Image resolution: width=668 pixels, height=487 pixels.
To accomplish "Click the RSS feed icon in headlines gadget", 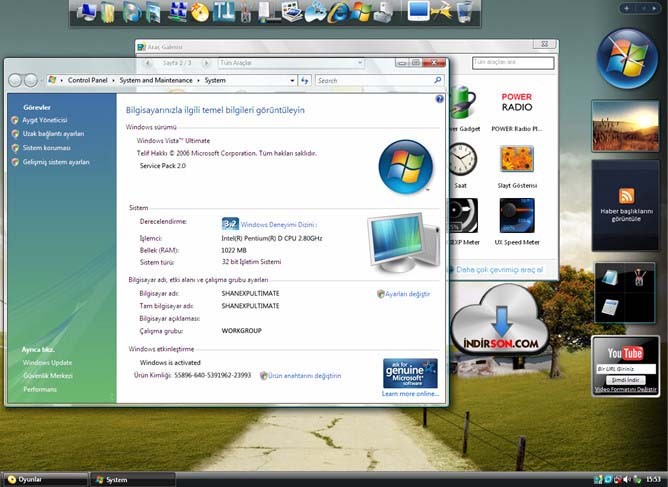I will pyautogui.click(x=626, y=196).
